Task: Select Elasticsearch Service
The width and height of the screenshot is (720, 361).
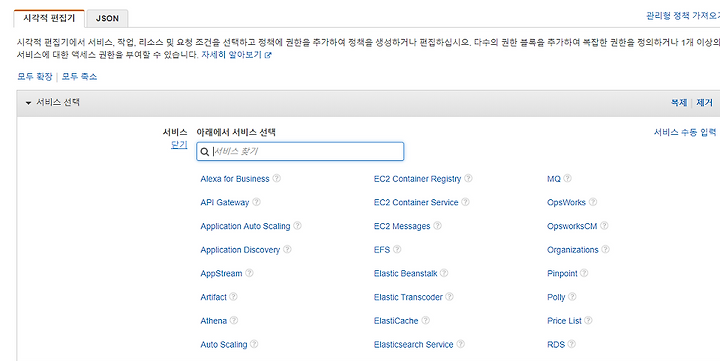Action: [413, 344]
